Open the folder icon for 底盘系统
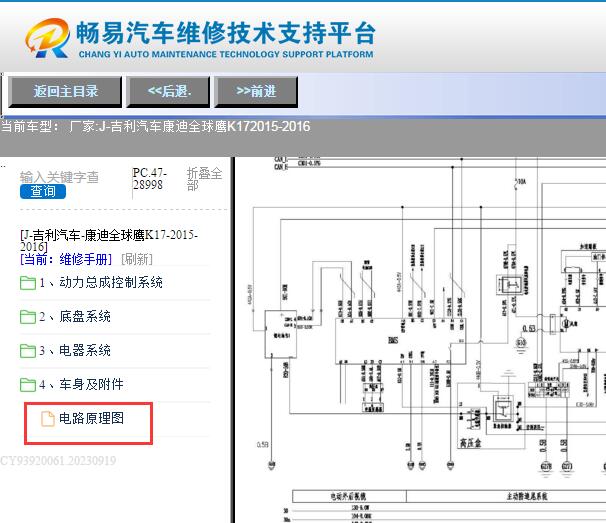Screen dimensions: 606x523 [x=28, y=317]
